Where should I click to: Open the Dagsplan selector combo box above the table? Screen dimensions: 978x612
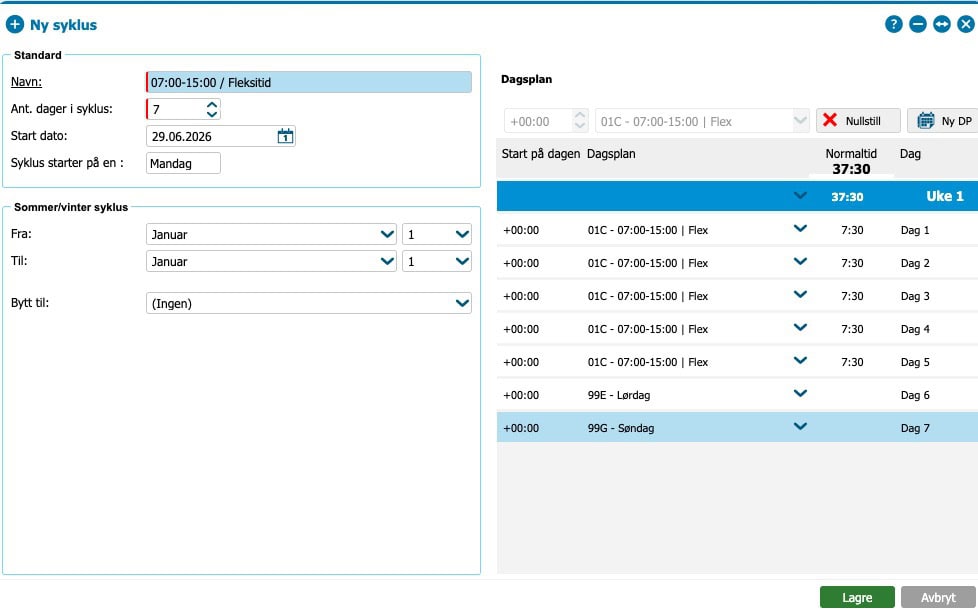point(702,121)
